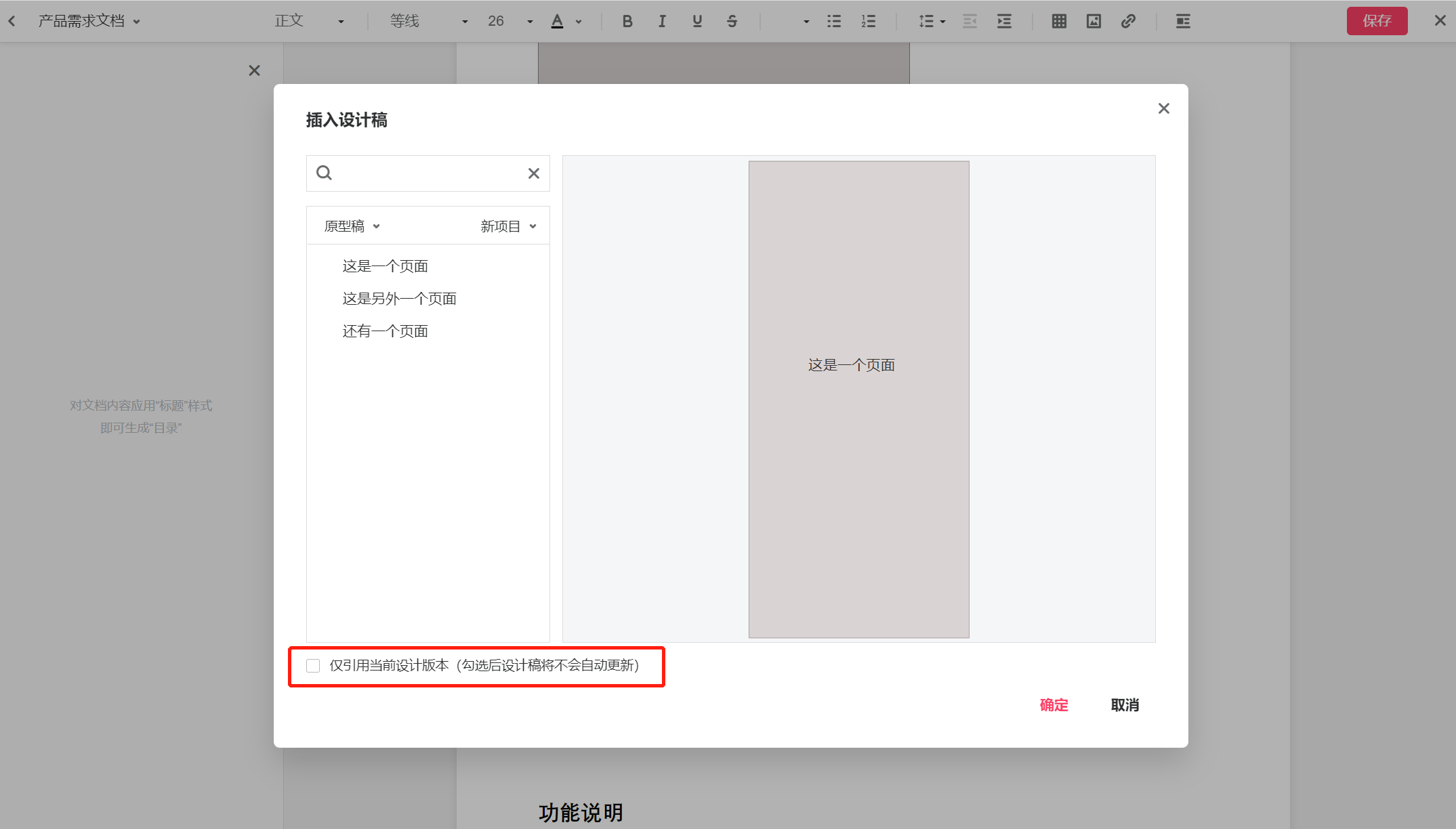Toggle bold formatting in toolbar
Image resolution: width=1456 pixels, height=829 pixels.
(627, 21)
